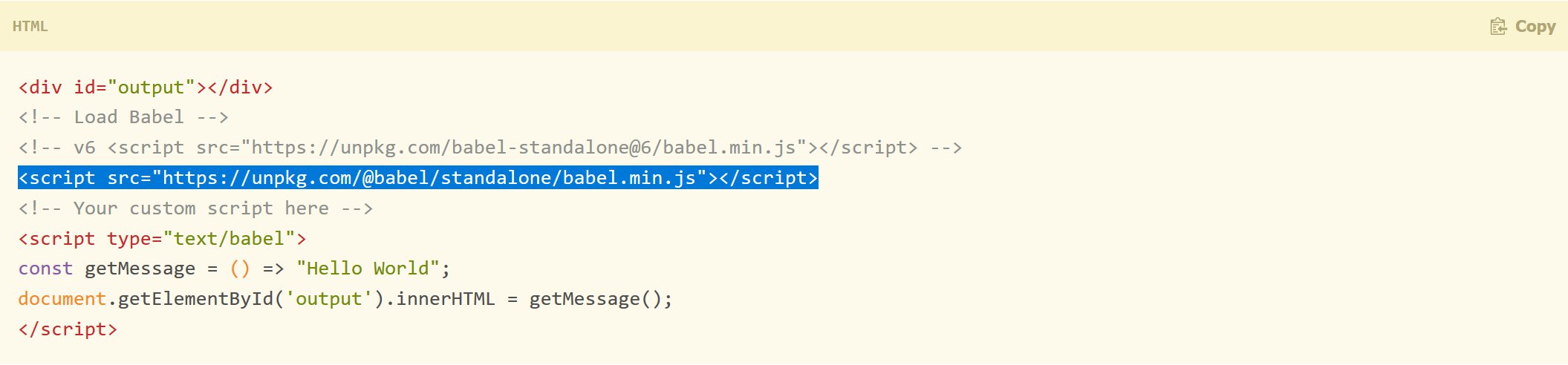Click the clipboard copy icon
Image resolution: width=1568 pixels, height=365 pixels.
1497,27
